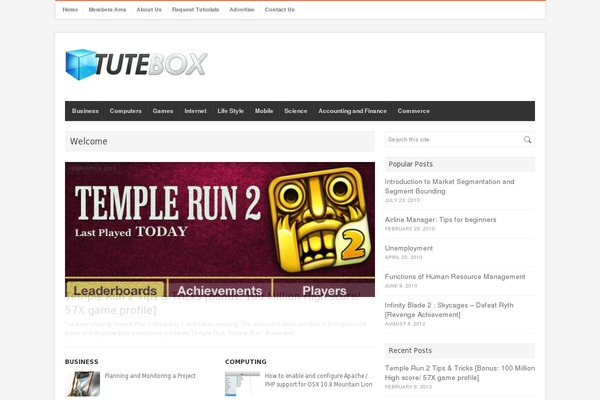The width and height of the screenshot is (600, 400).
Task: Select Accounting and Finance category
Action: pos(352,111)
